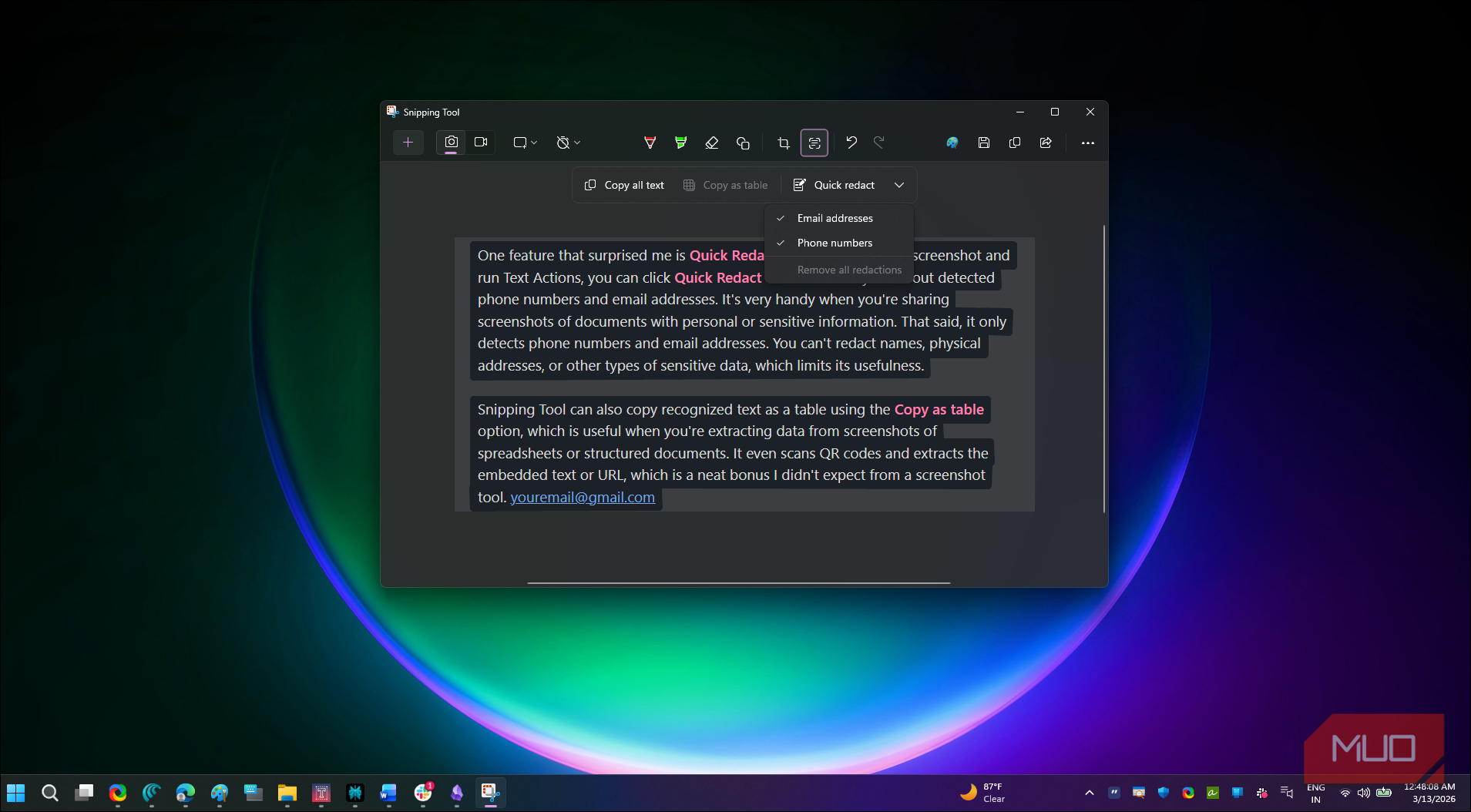This screenshot has width=1471, height=812.
Task: Save the snip with the disk icon
Action: click(x=984, y=143)
